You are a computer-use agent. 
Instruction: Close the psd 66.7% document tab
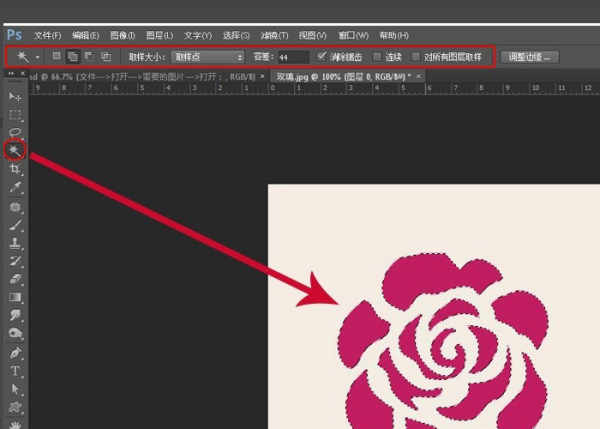[x=262, y=76]
